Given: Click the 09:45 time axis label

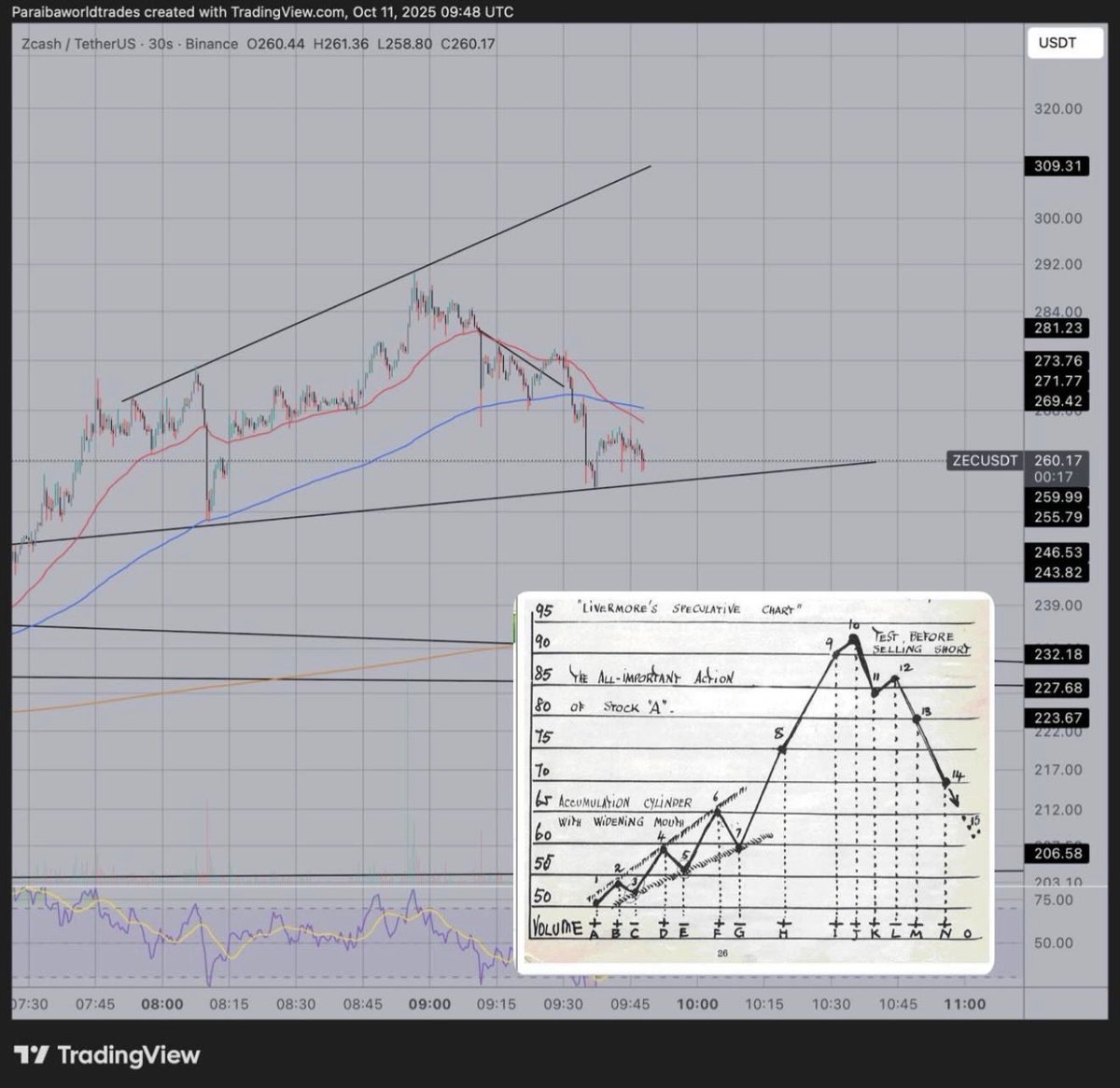Looking at the screenshot, I should pos(630,1004).
